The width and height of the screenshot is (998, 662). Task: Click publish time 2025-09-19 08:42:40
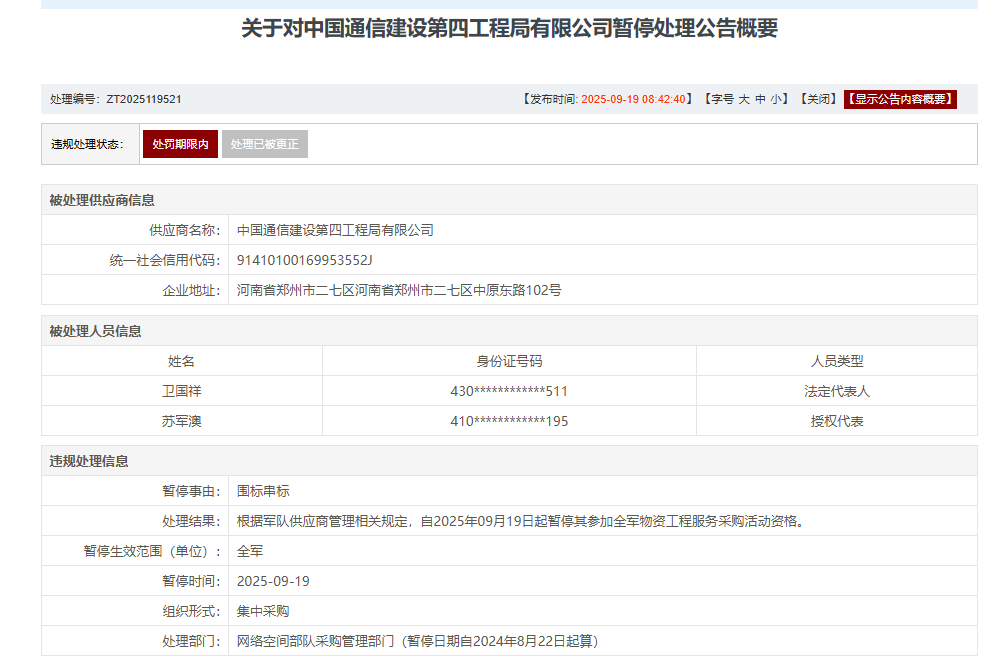tap(633, 99)
